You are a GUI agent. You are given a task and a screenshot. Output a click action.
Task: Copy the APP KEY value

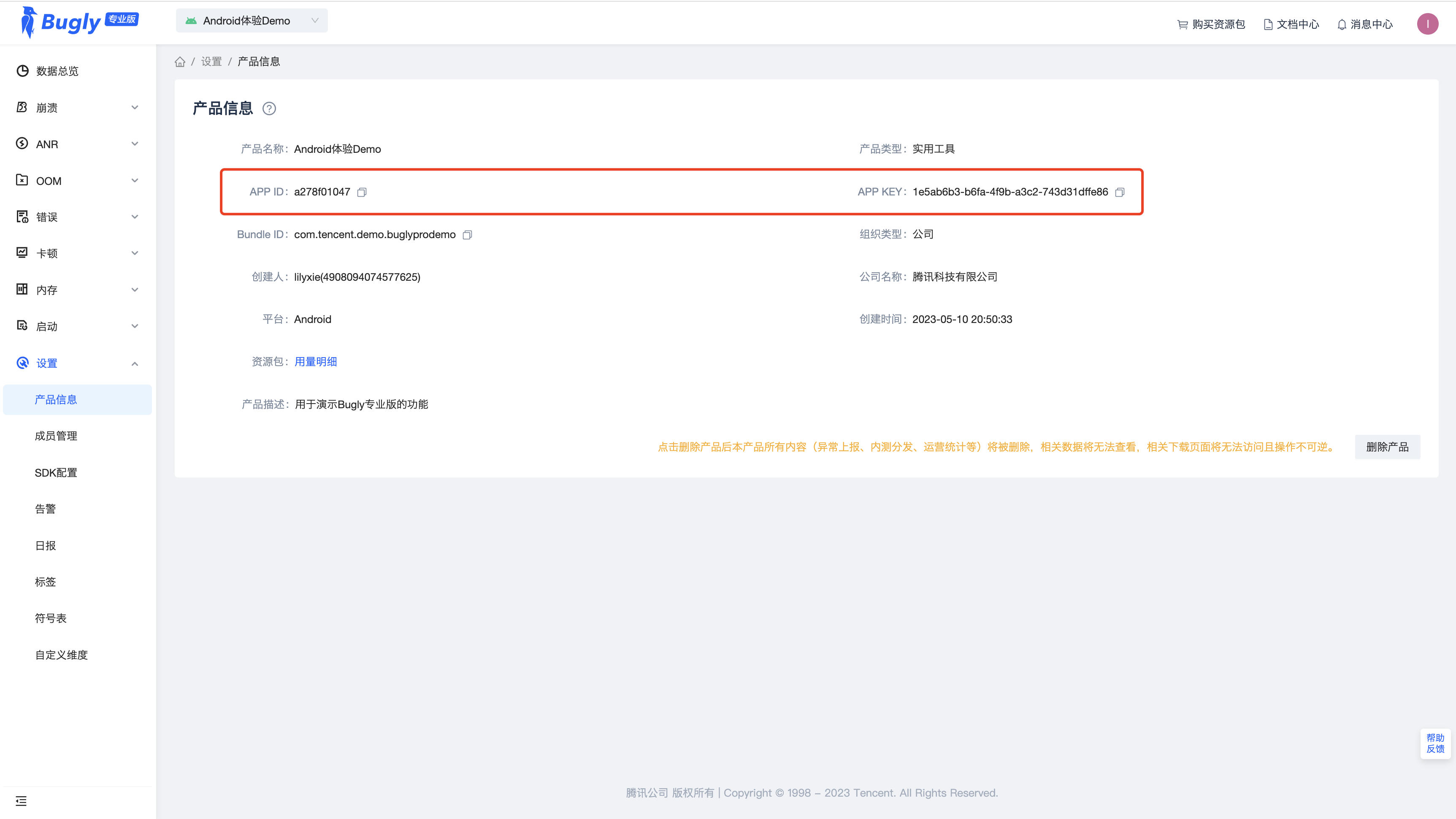pos(1119,192)
